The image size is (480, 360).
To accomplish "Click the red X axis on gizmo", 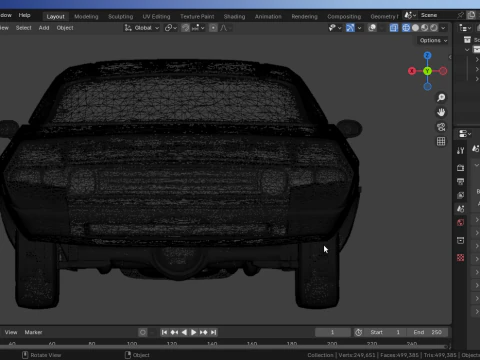I will pos(412,71).
